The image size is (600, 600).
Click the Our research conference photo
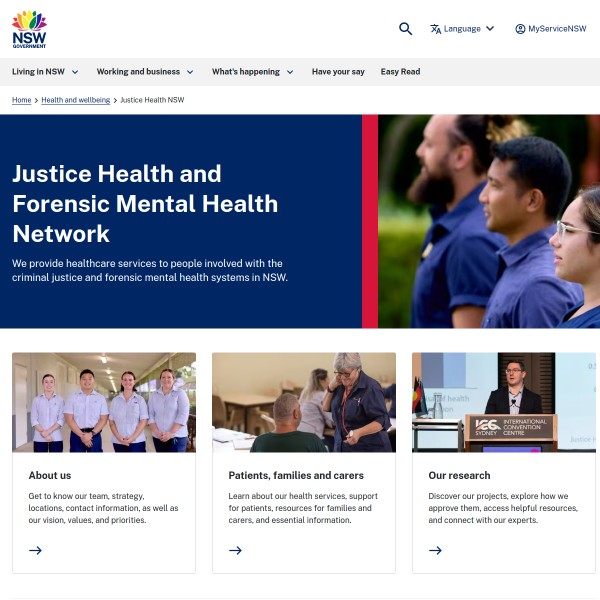pos(504,402)
